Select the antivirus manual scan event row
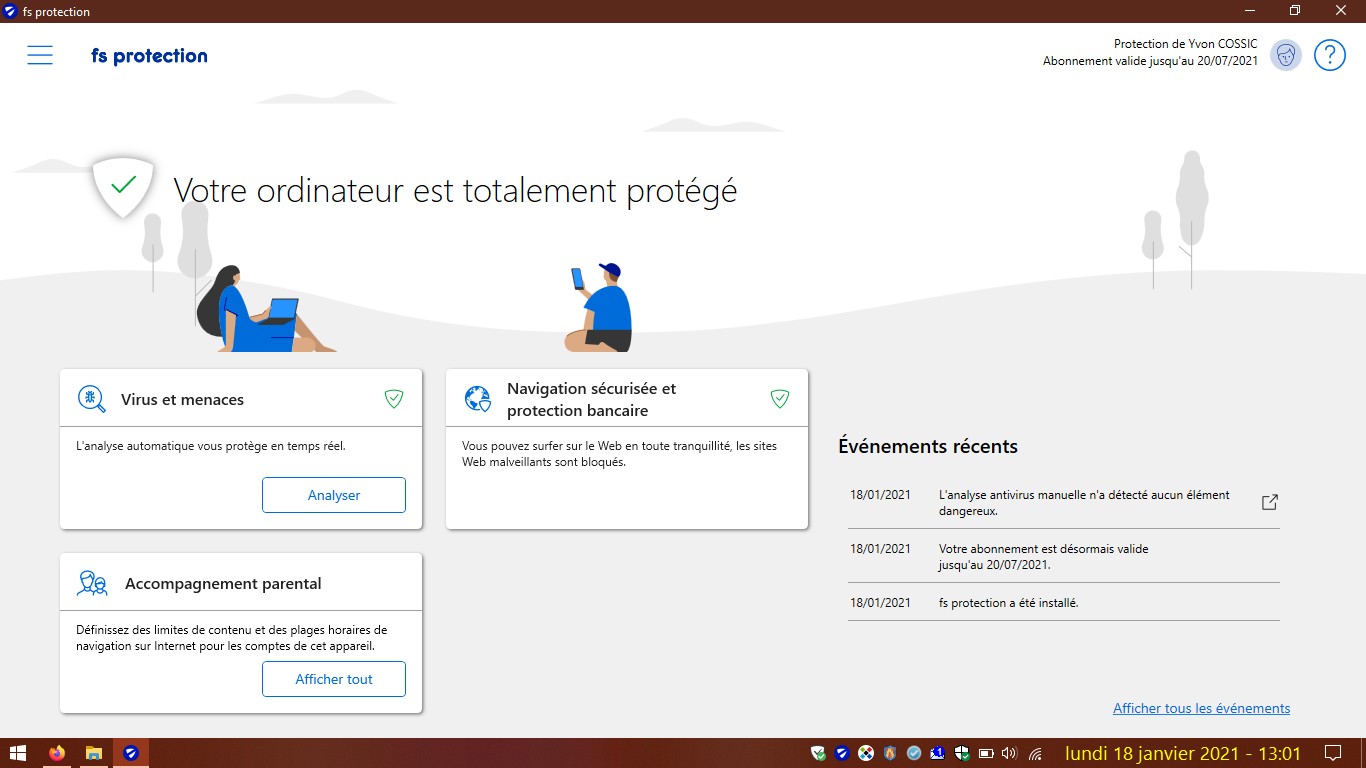 (1064, 502)
